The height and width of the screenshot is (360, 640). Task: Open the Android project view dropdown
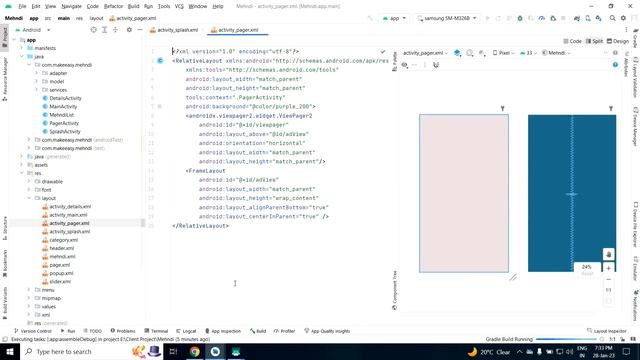tap(32, 30)
